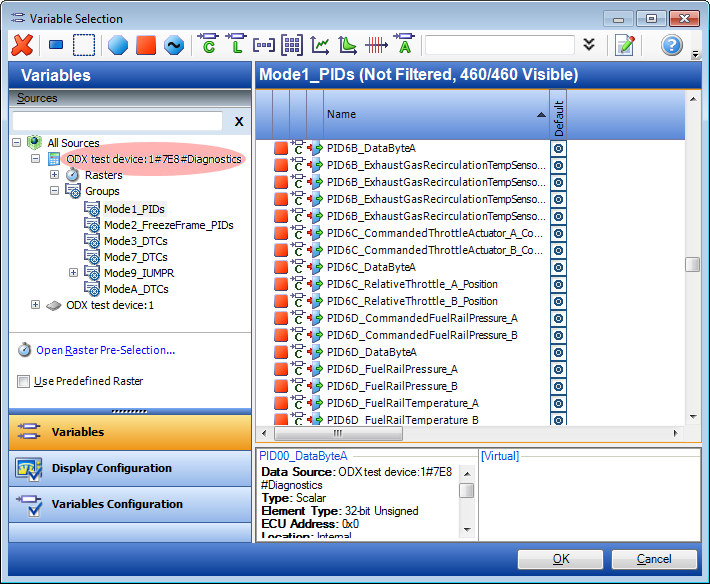Screen dimensions: 710x584
Task: Click the blue wave signal icon
Action: click(x=174, y=45)
